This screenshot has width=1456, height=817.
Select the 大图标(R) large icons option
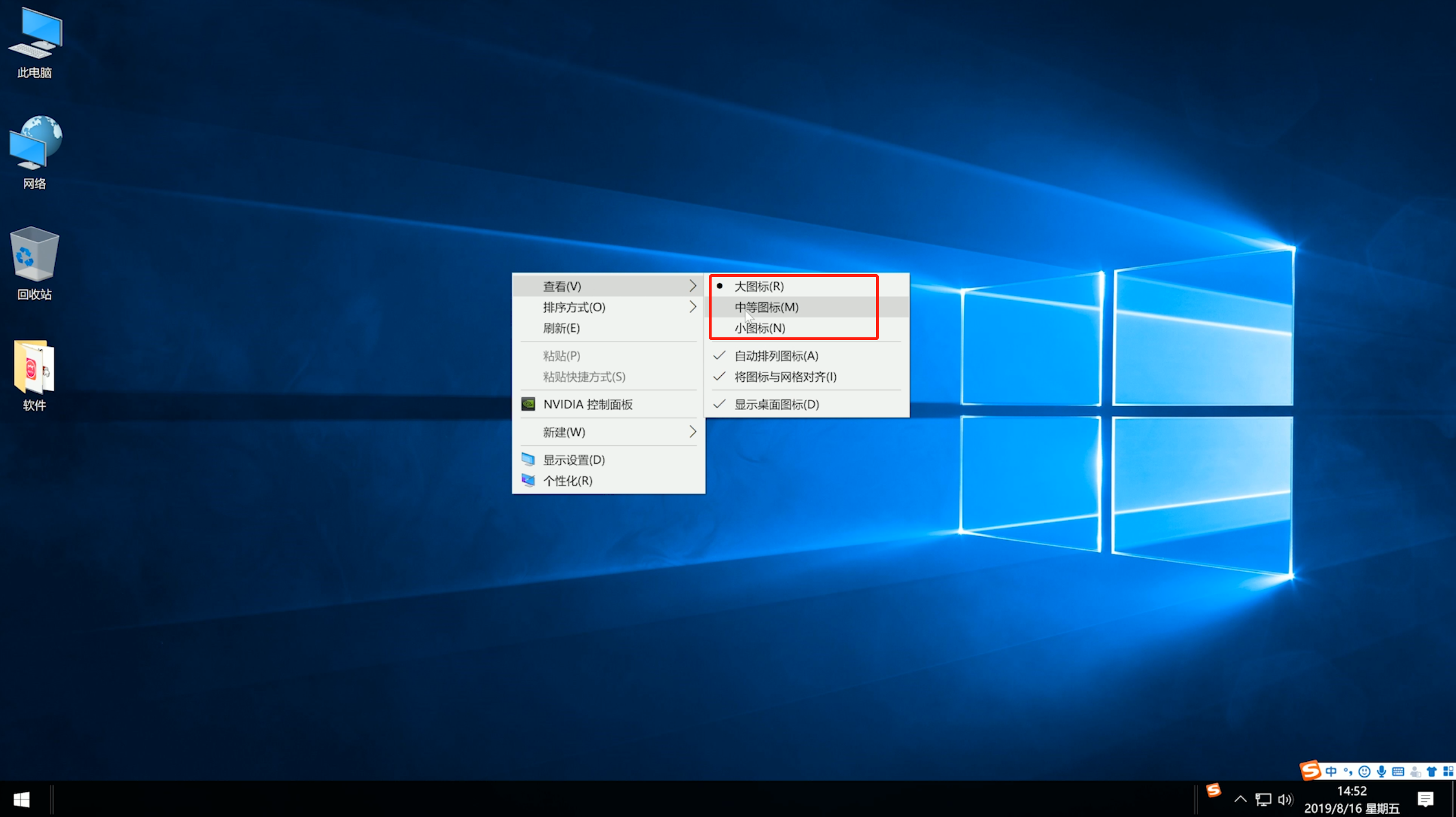(807, 286)
